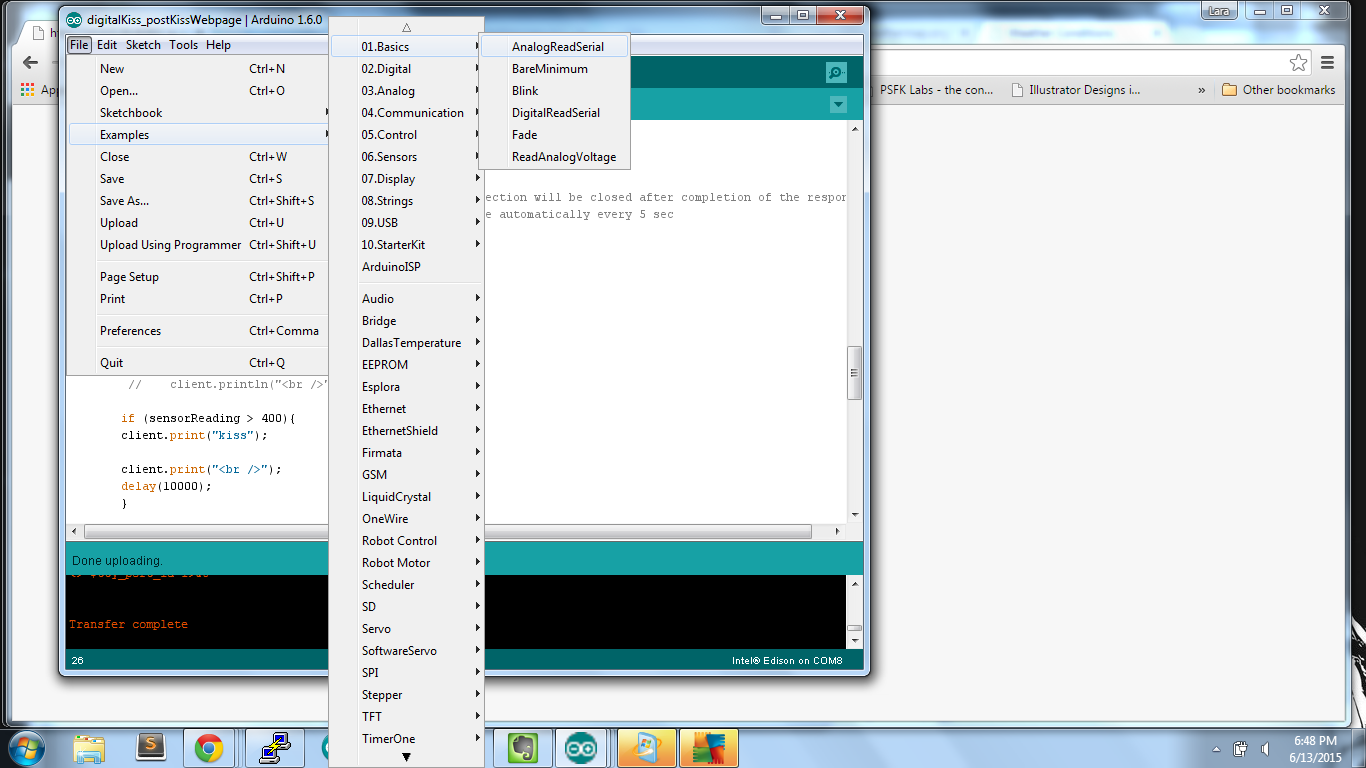Viewport: 1366px width, 768px height.
Task: Open the BareMinimum example
Action: (555, 69)
